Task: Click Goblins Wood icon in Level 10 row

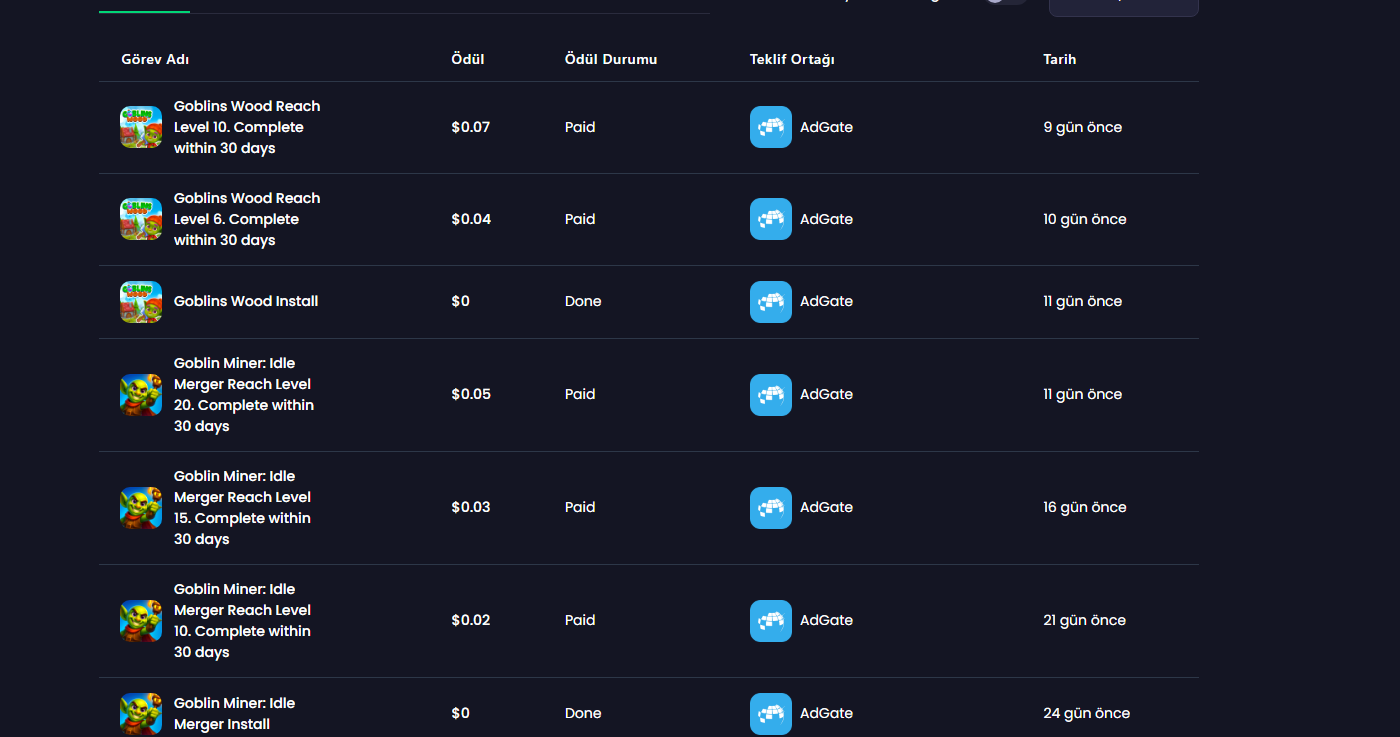Action: pyautogui.click(x=141, y=127)
